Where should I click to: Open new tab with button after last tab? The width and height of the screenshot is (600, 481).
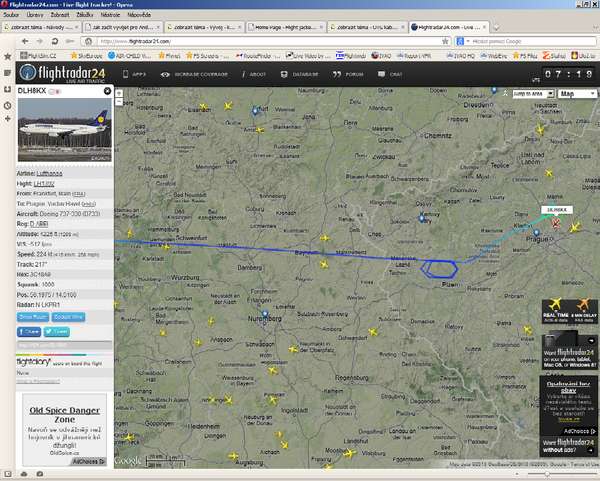[x=496, y=28]
